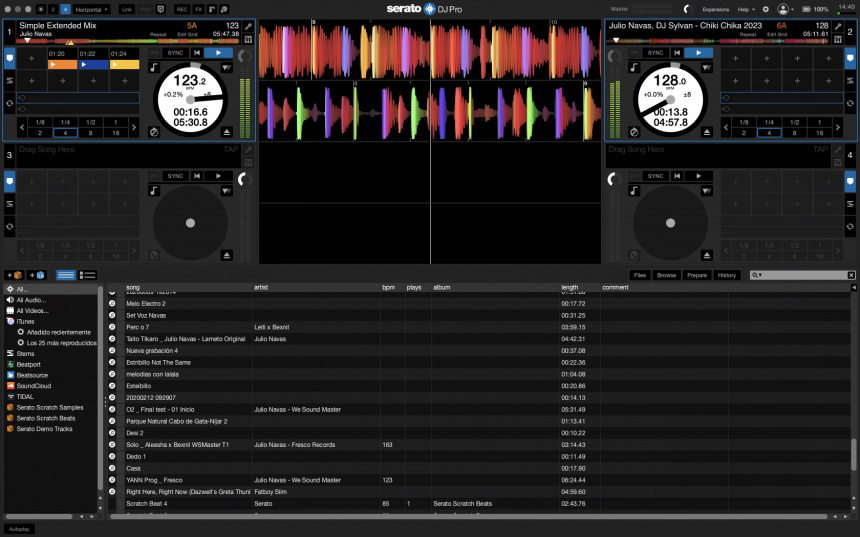Screen dimensions: 860x537
Task: Open the search field options dropdown
Action: (757, 275)
